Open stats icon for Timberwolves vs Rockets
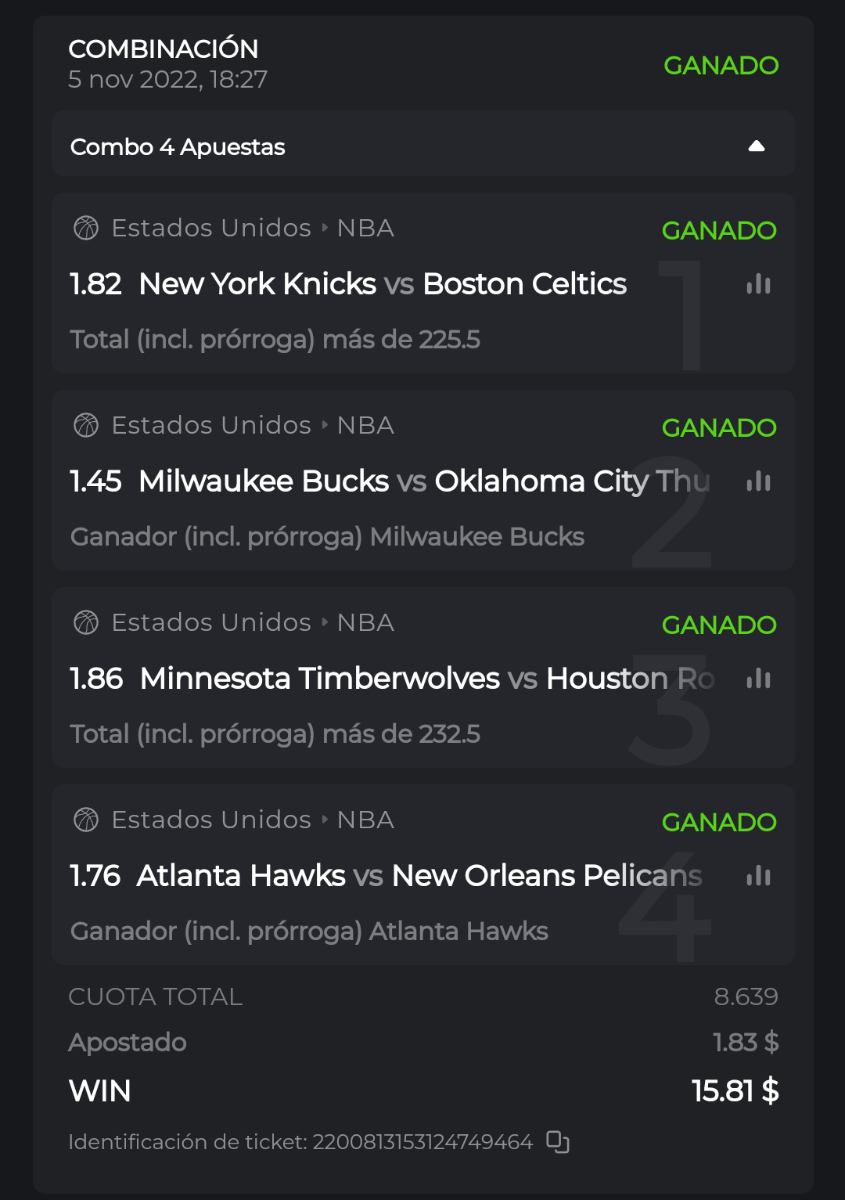The image size is (845, 1200). coord(758,679)
